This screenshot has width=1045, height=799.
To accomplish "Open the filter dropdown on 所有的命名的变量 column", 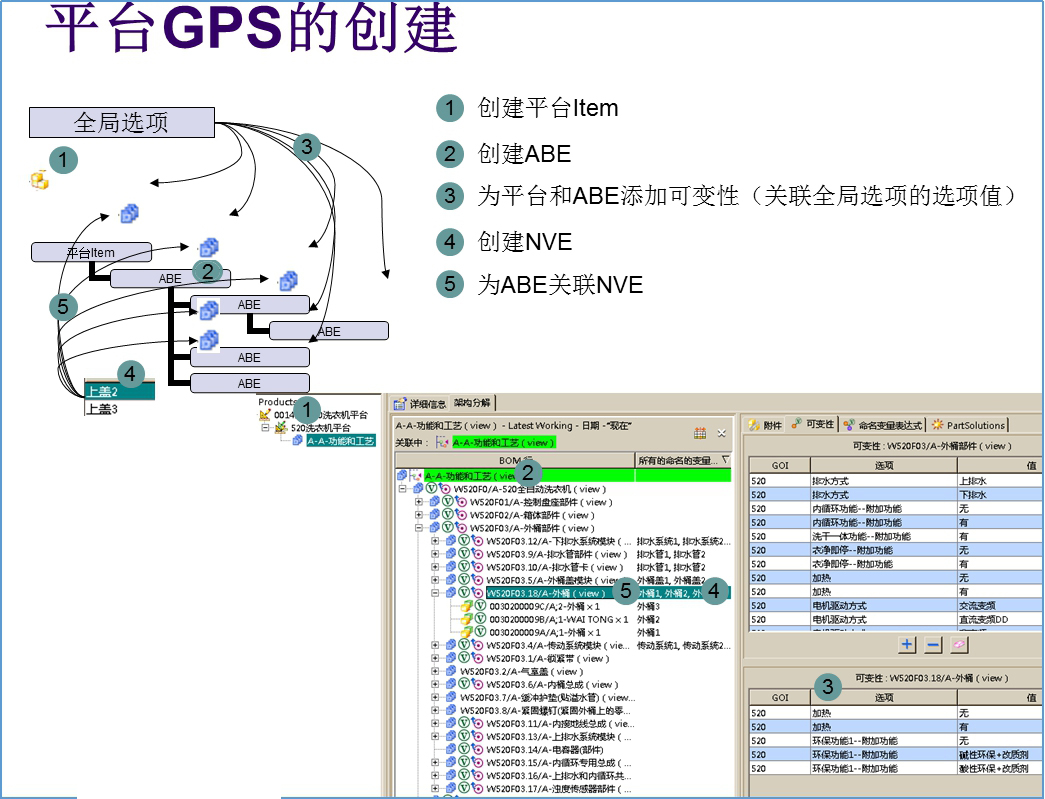I will pos(725,460).
